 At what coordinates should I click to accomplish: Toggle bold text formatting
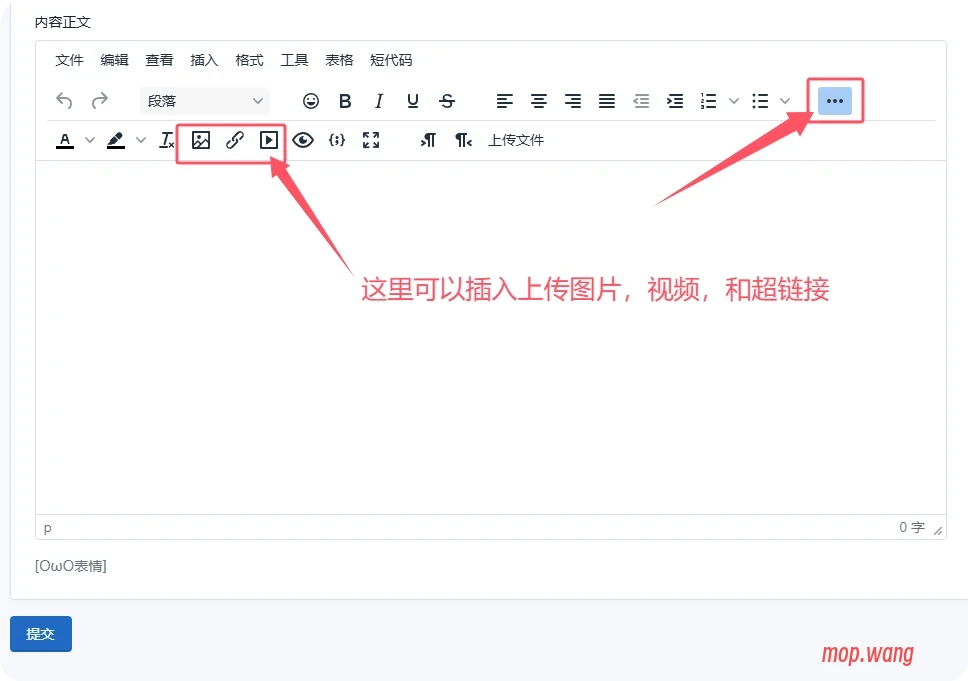tap(345, 100)
